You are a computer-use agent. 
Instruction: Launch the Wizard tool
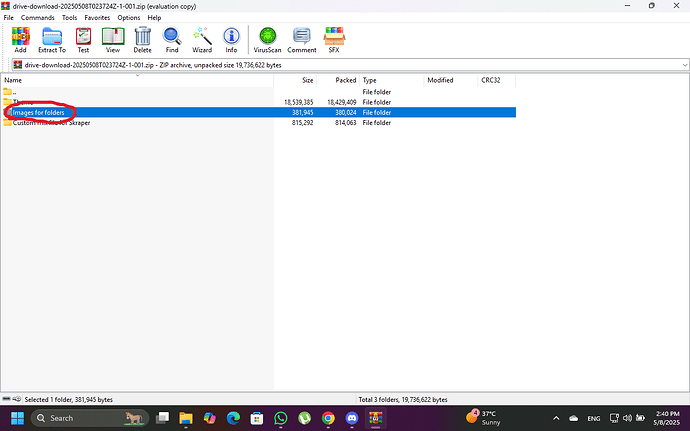click(202, 39)
